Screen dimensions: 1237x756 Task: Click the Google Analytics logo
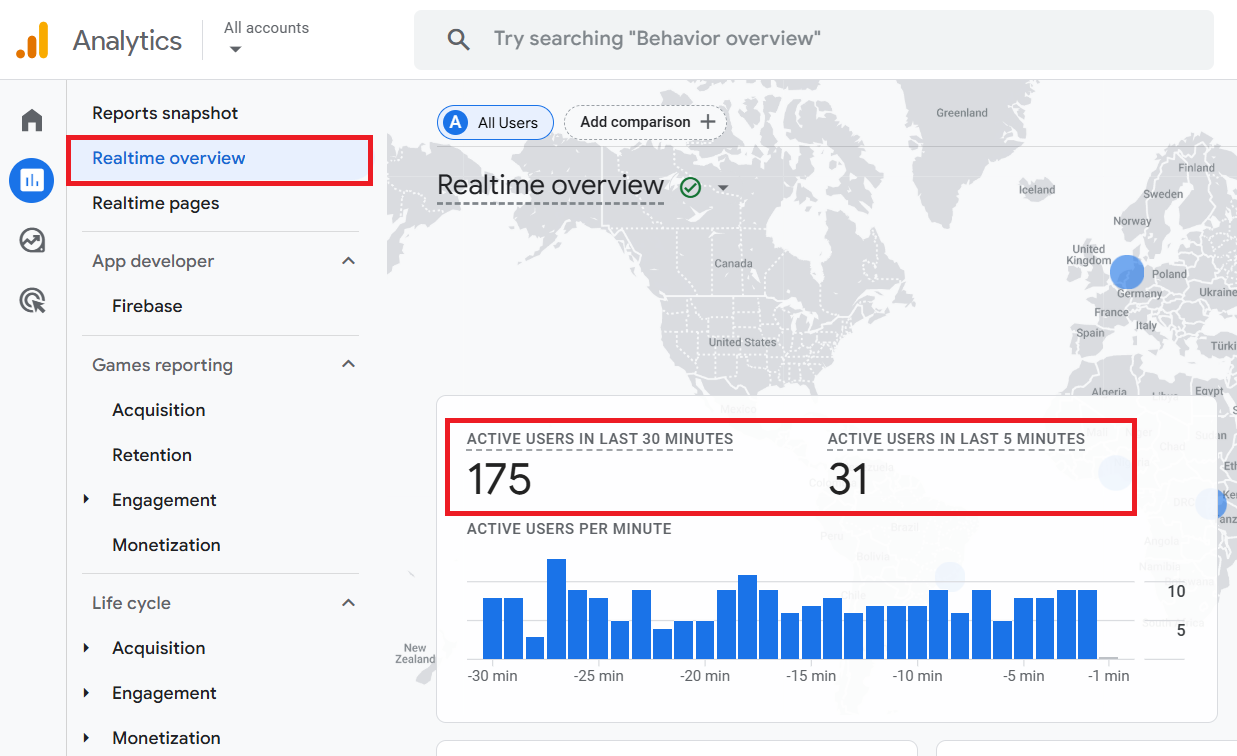tap(32, 40)
